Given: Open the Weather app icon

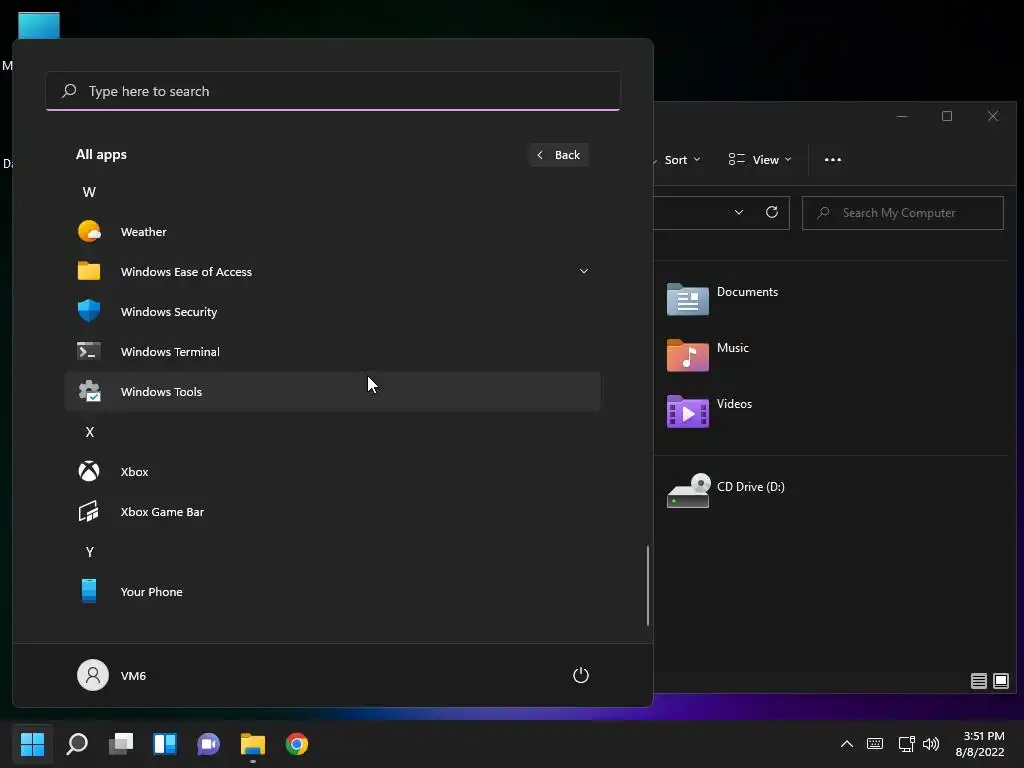Looking at the screenshot, I should click(89, 232).
